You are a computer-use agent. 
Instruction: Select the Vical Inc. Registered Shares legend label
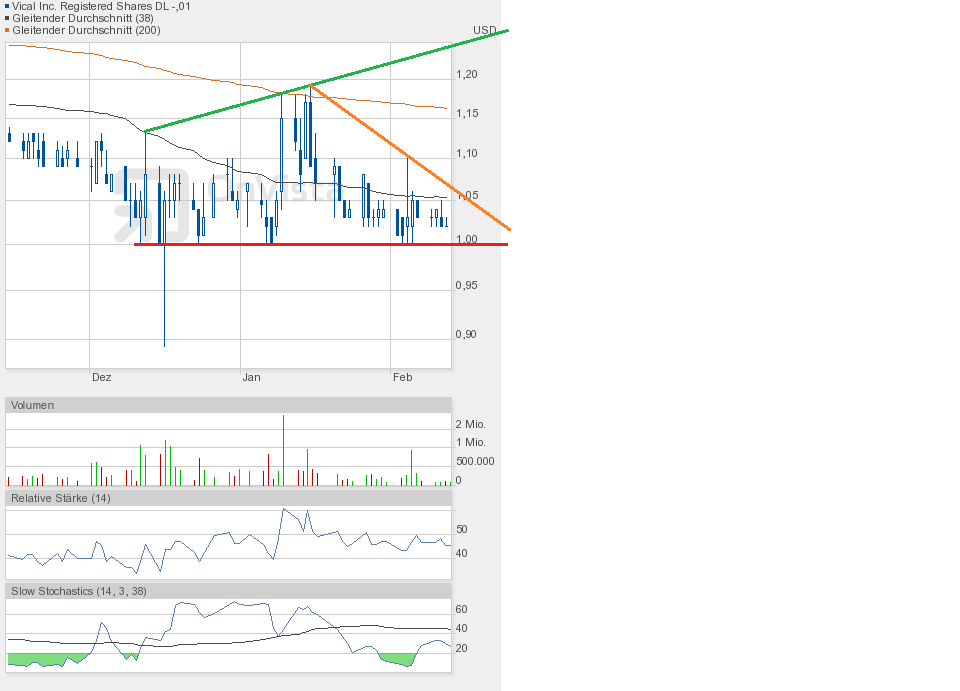[101, 6]
